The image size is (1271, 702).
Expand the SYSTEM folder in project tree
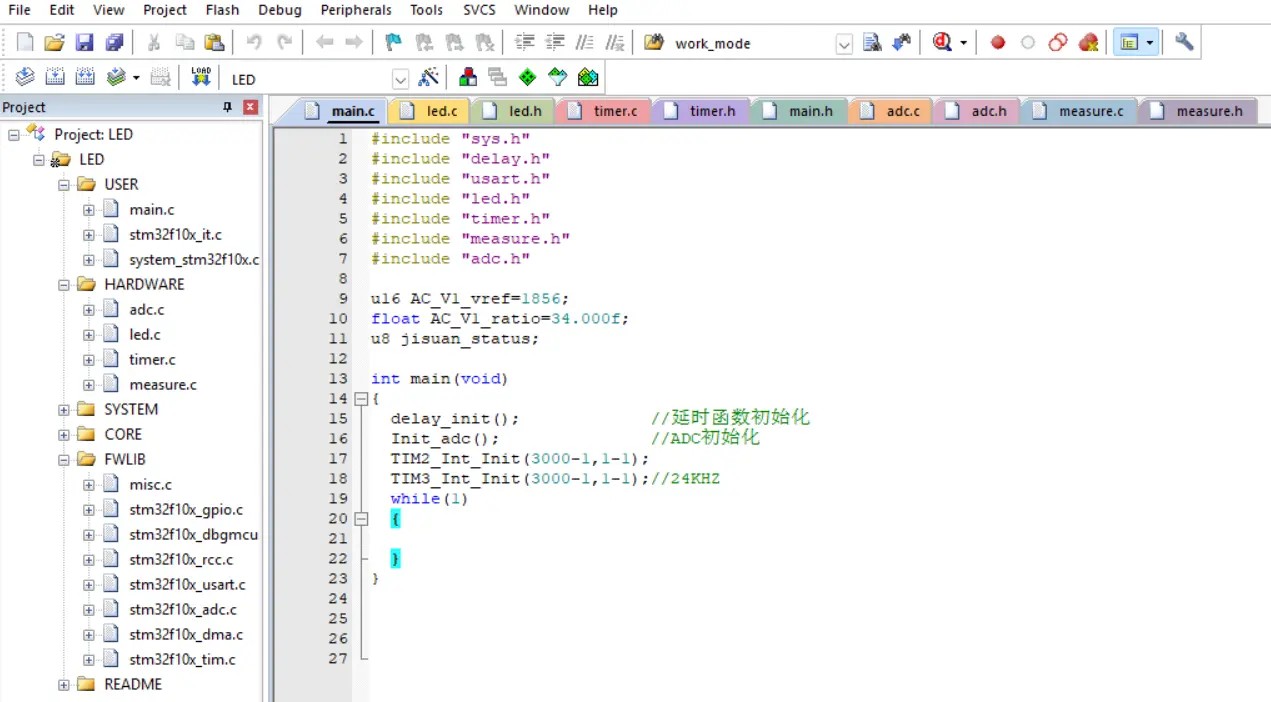point(64,410)
